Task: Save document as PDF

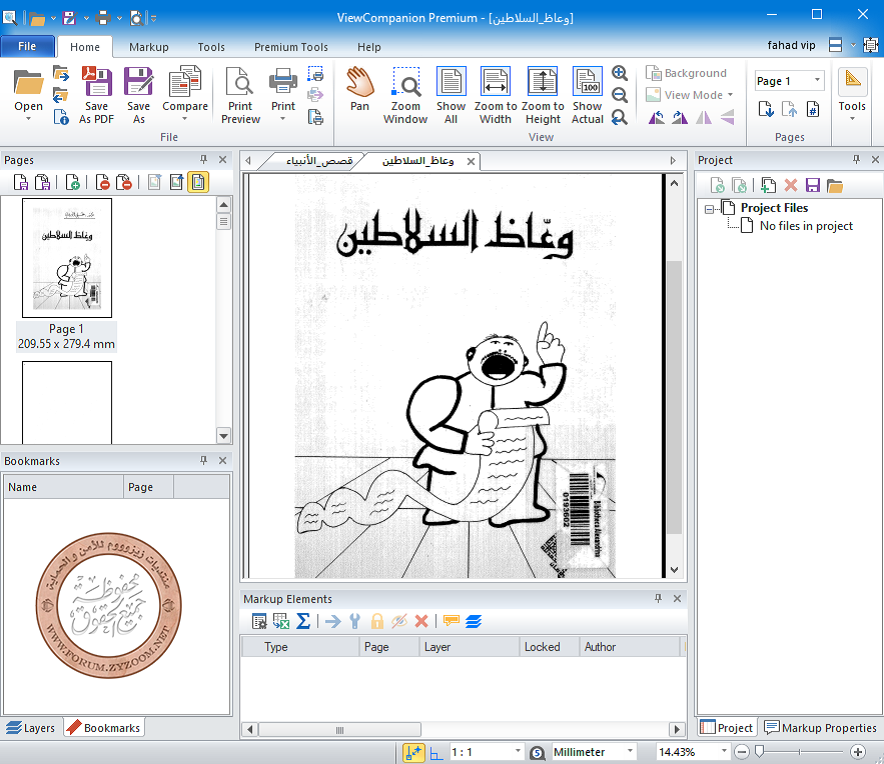Action: [x=96, y=95]
